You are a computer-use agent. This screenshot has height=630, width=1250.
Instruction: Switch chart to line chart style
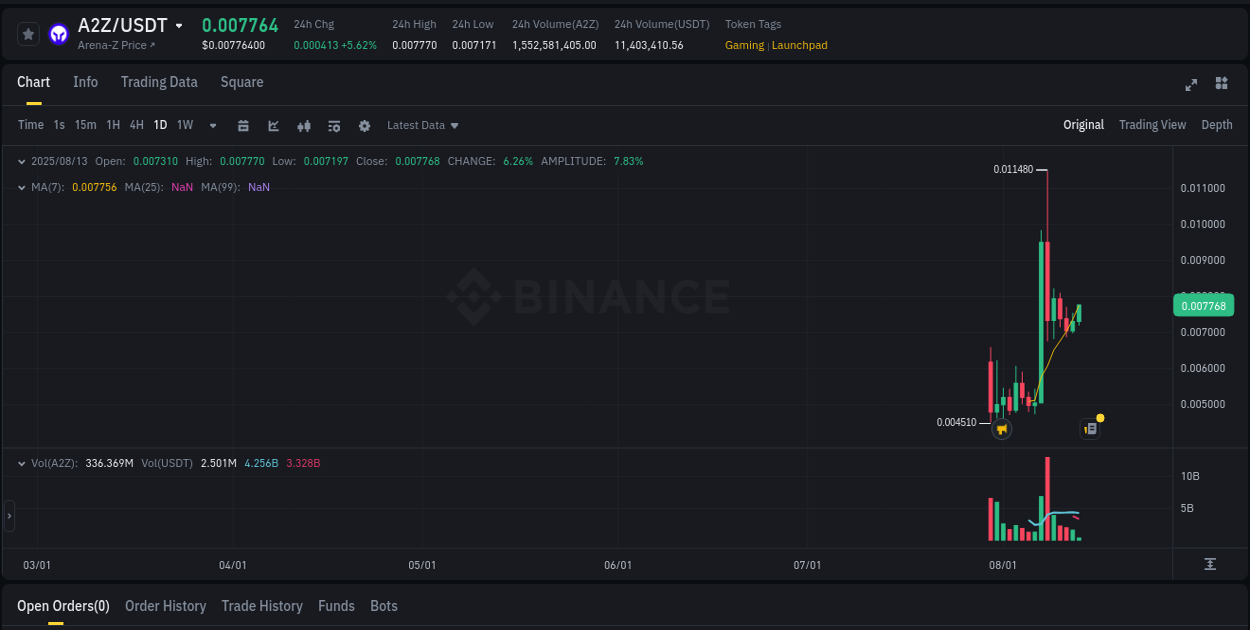point(273,125)
